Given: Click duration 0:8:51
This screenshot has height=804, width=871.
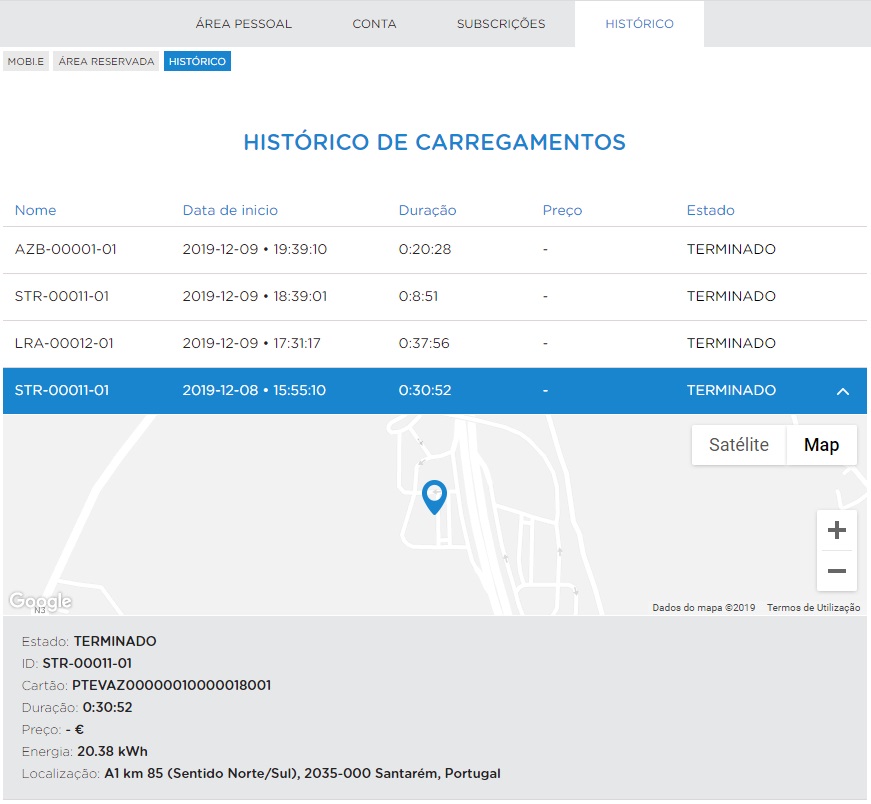Looking at the screenshot, I should (x=418, y=297).
